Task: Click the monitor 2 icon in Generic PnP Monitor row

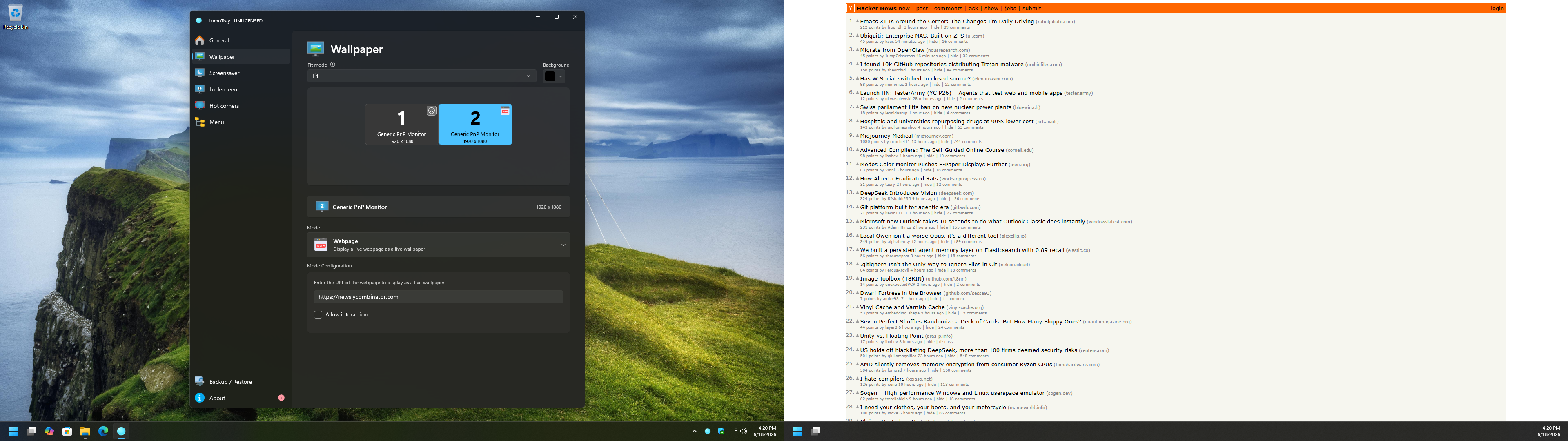Action: (x=322, y=207)
